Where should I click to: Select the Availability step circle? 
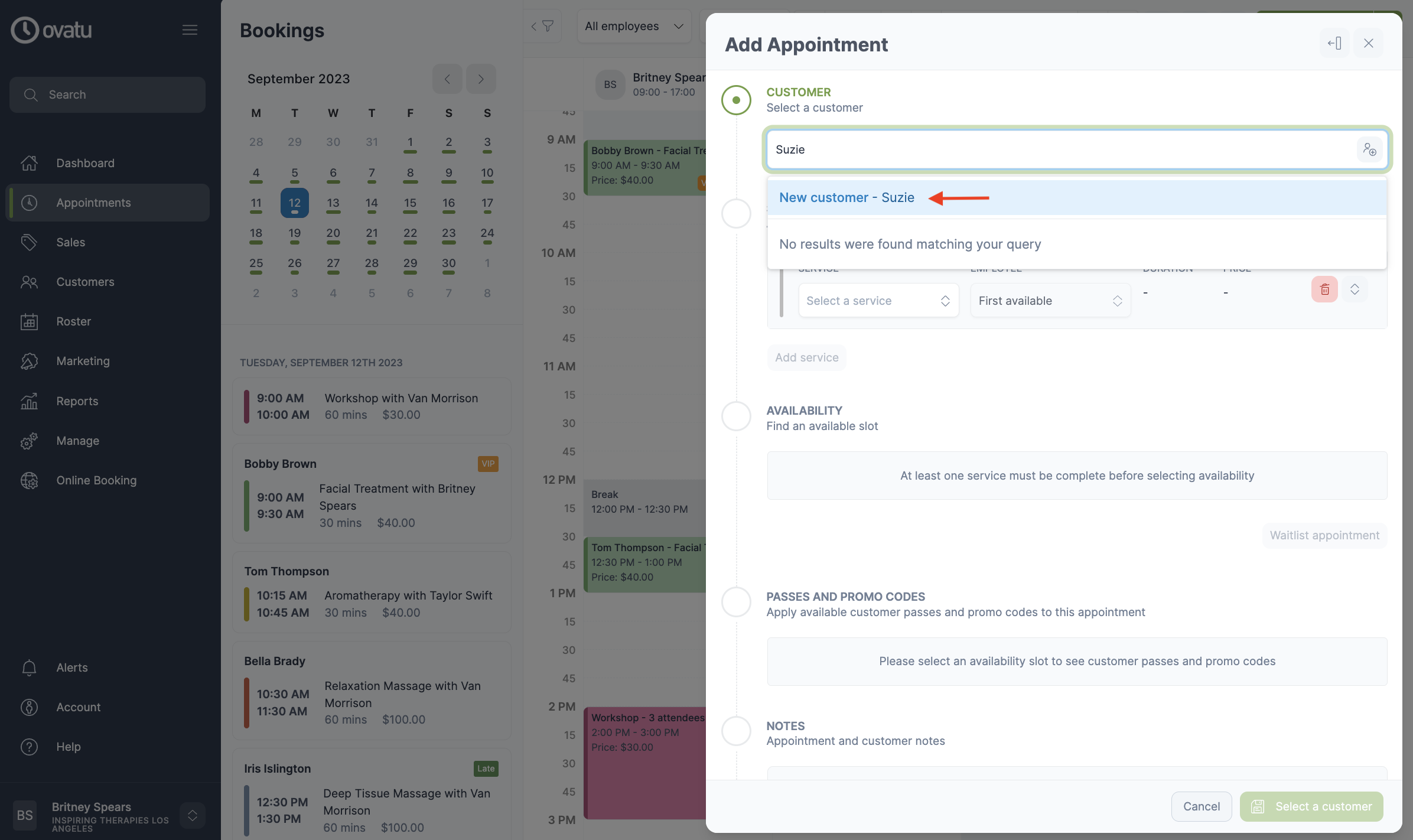pos(735,416)
